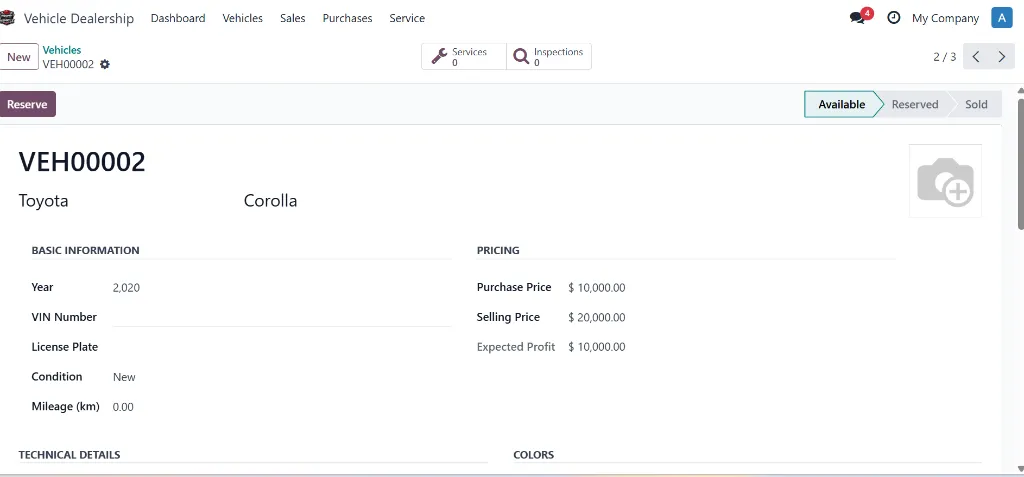Screen dimensions: 1024x477
Task: Open the My Company switcher
Action: click(945, 18)
